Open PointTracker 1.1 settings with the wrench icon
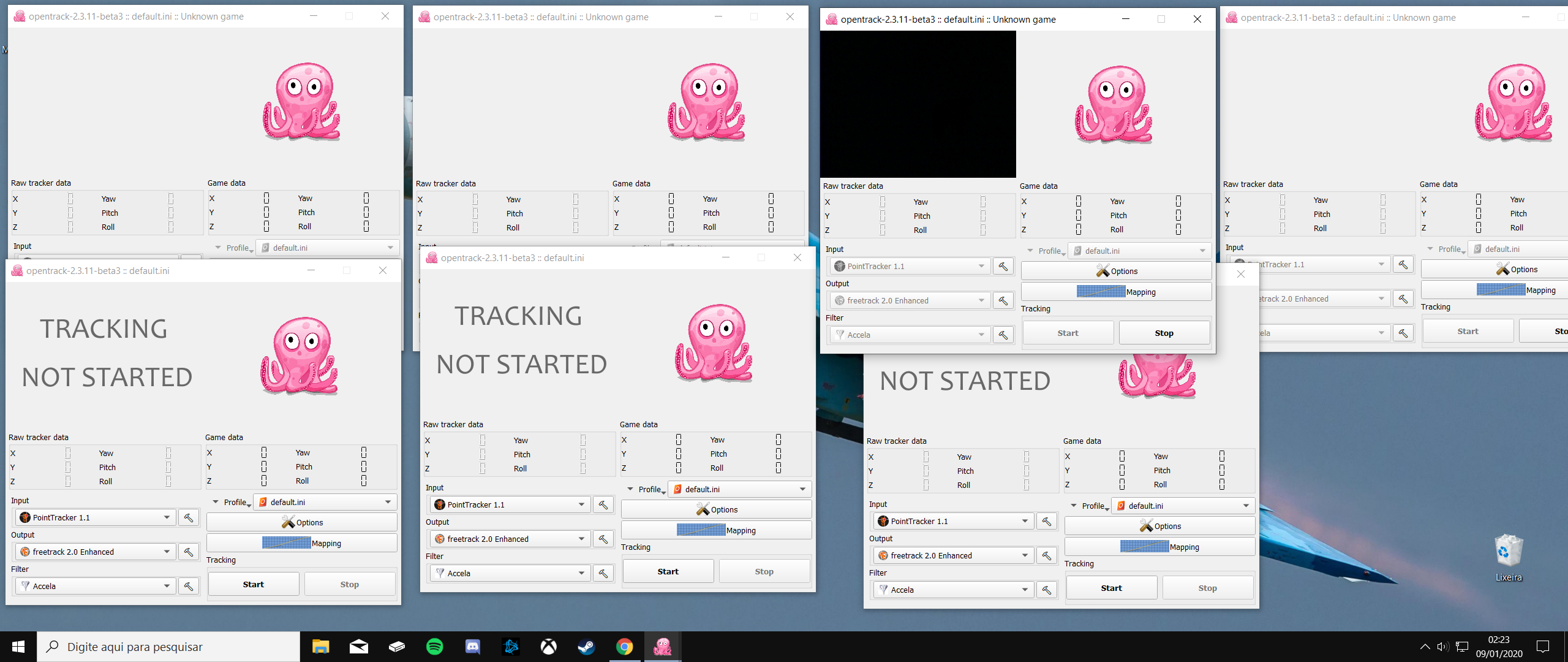The width and height of the screenshot is (1568, 662). [x=188, y=517]
